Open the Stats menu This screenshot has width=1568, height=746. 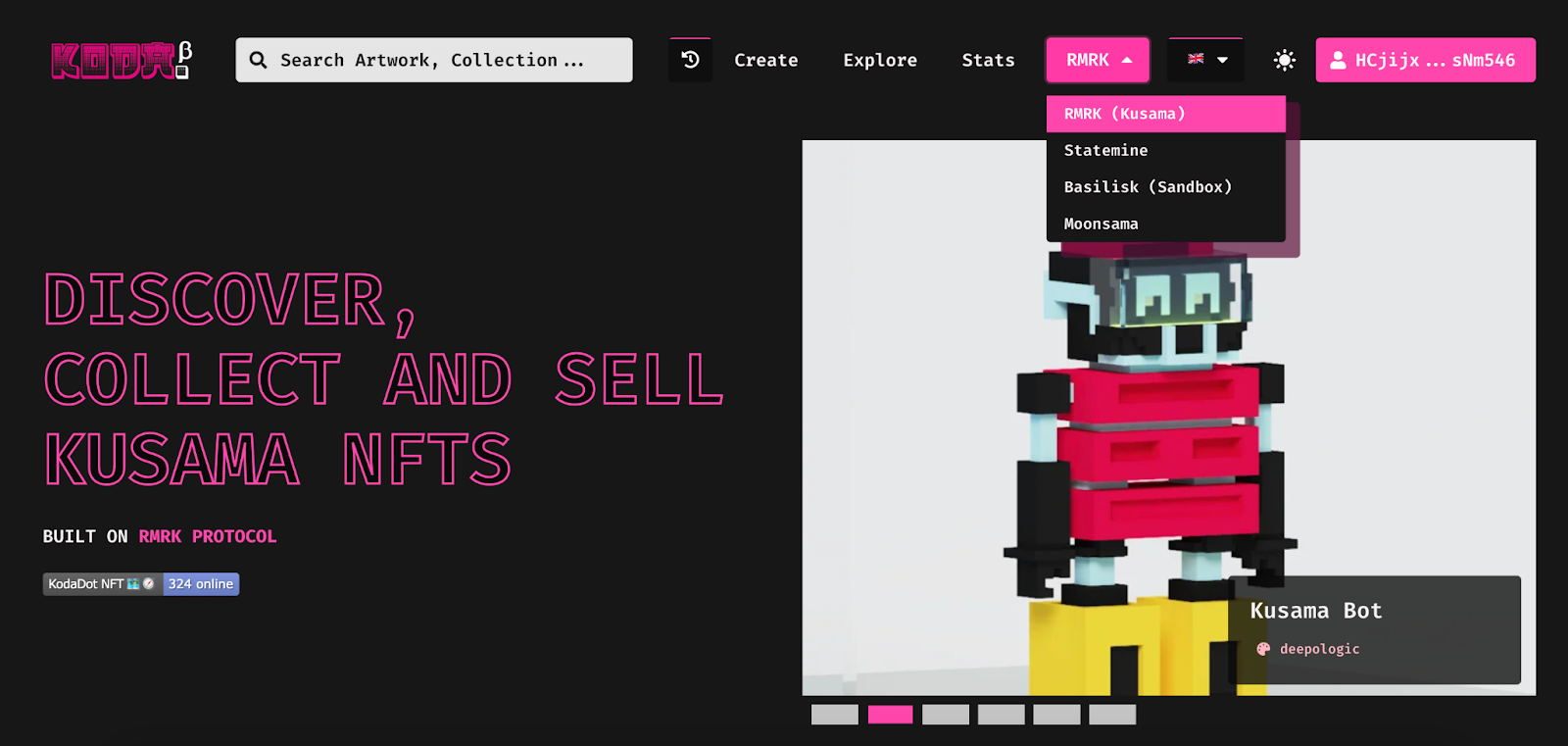pos(988,60)
